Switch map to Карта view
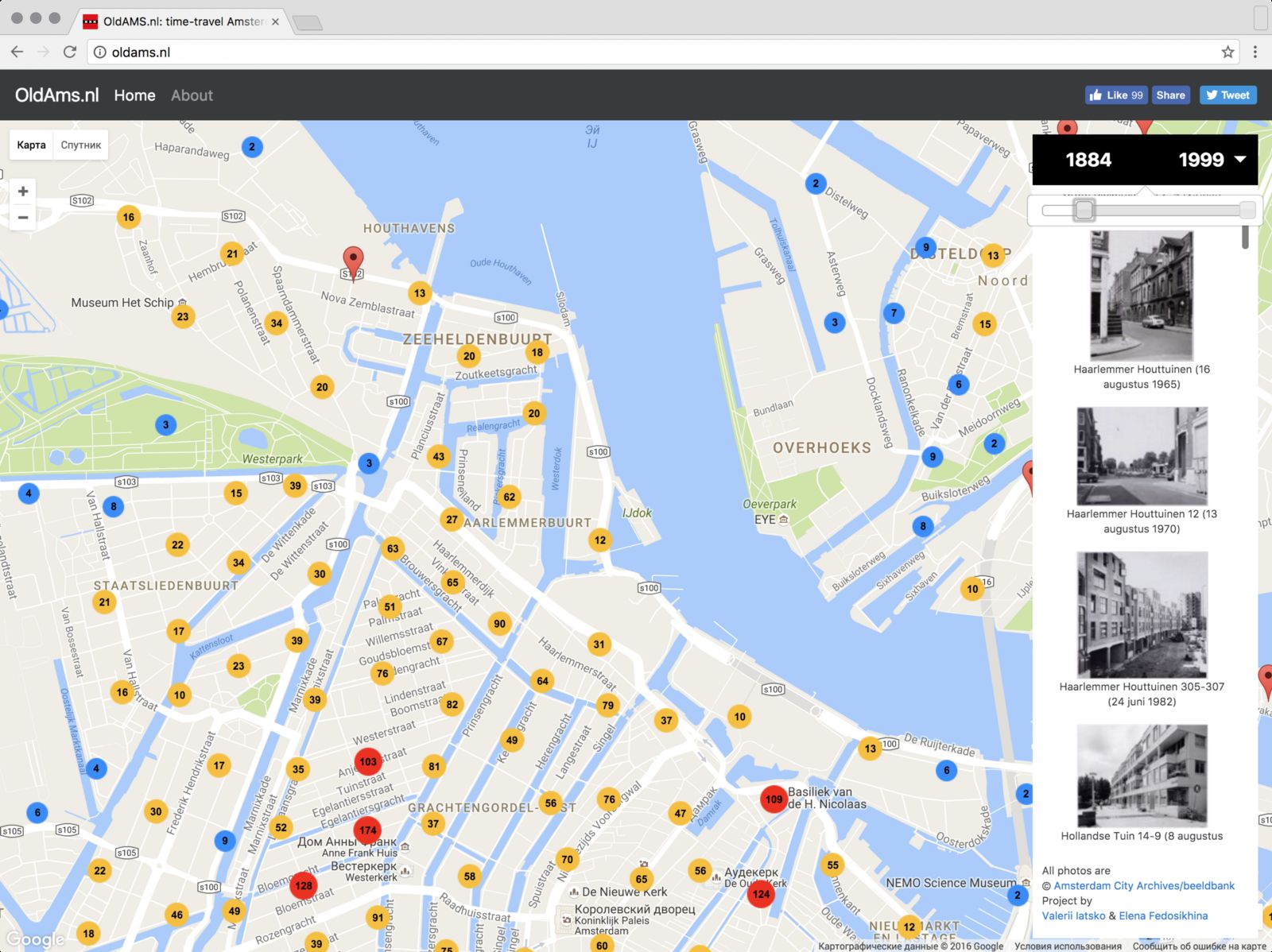1272x952 pixels. [31, 145]
